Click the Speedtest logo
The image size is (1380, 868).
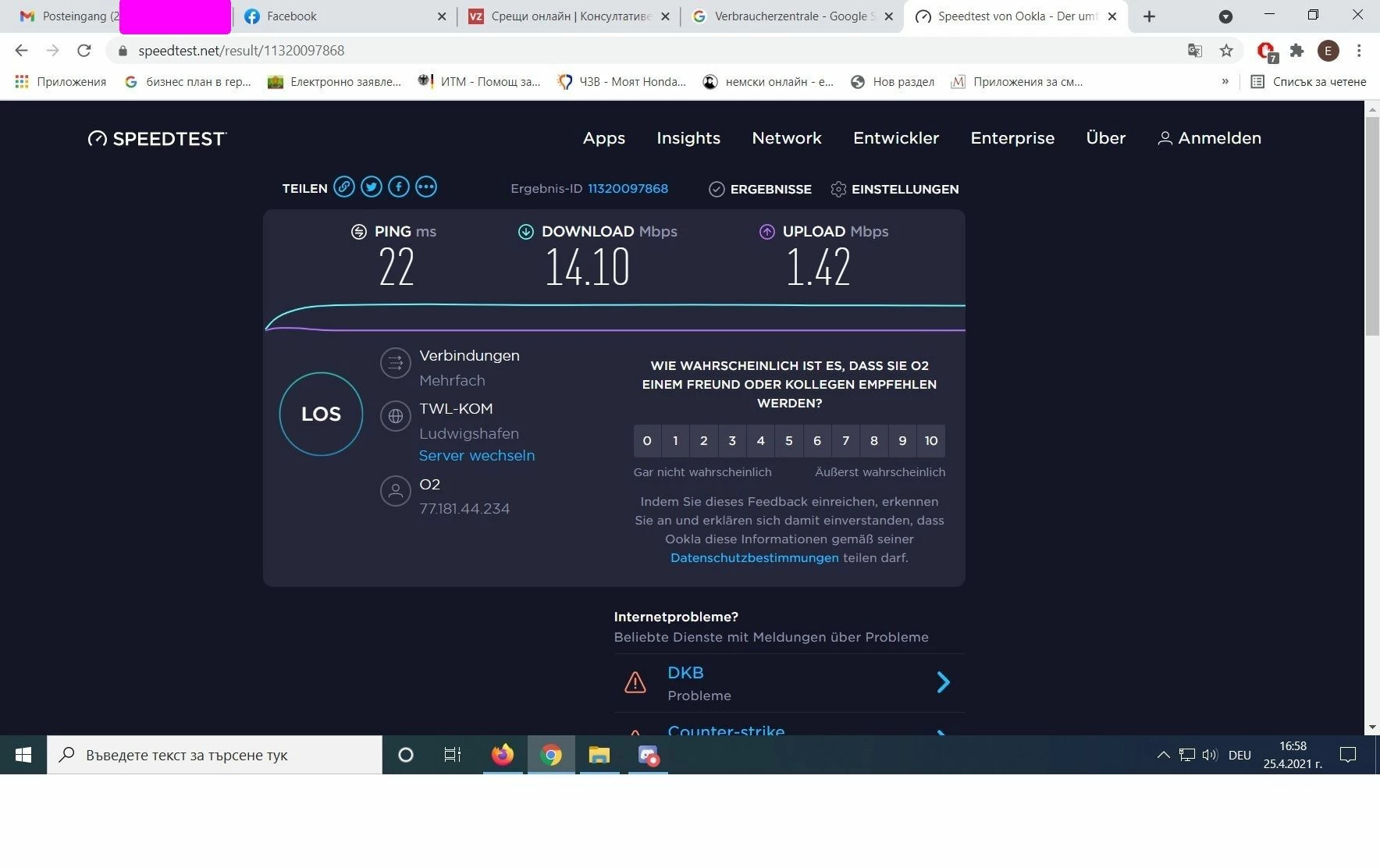click(157, 139)
